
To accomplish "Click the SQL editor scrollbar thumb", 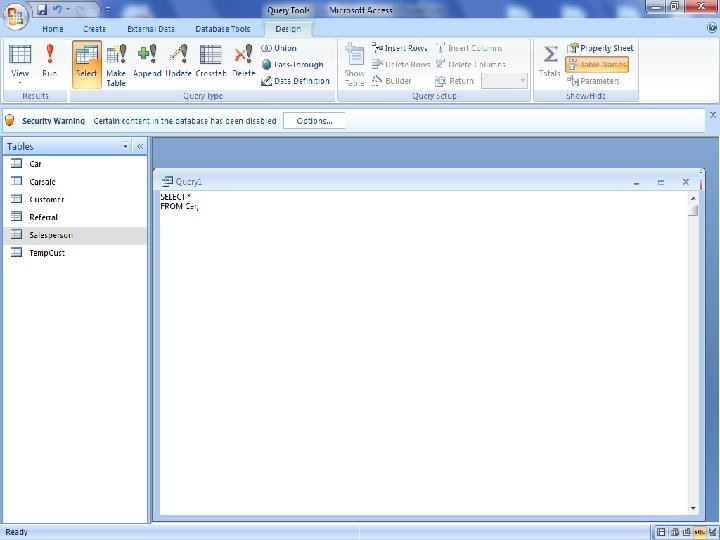I will tap(693, 210).
